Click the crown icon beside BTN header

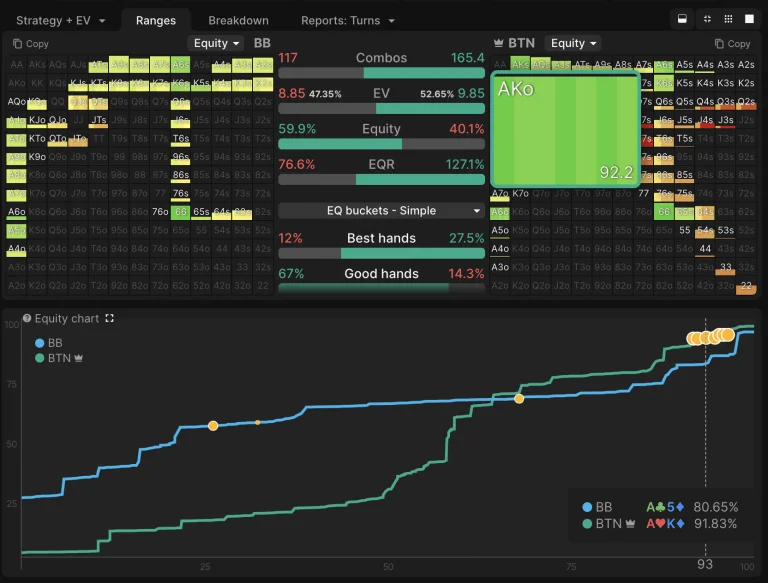(500, 43)
